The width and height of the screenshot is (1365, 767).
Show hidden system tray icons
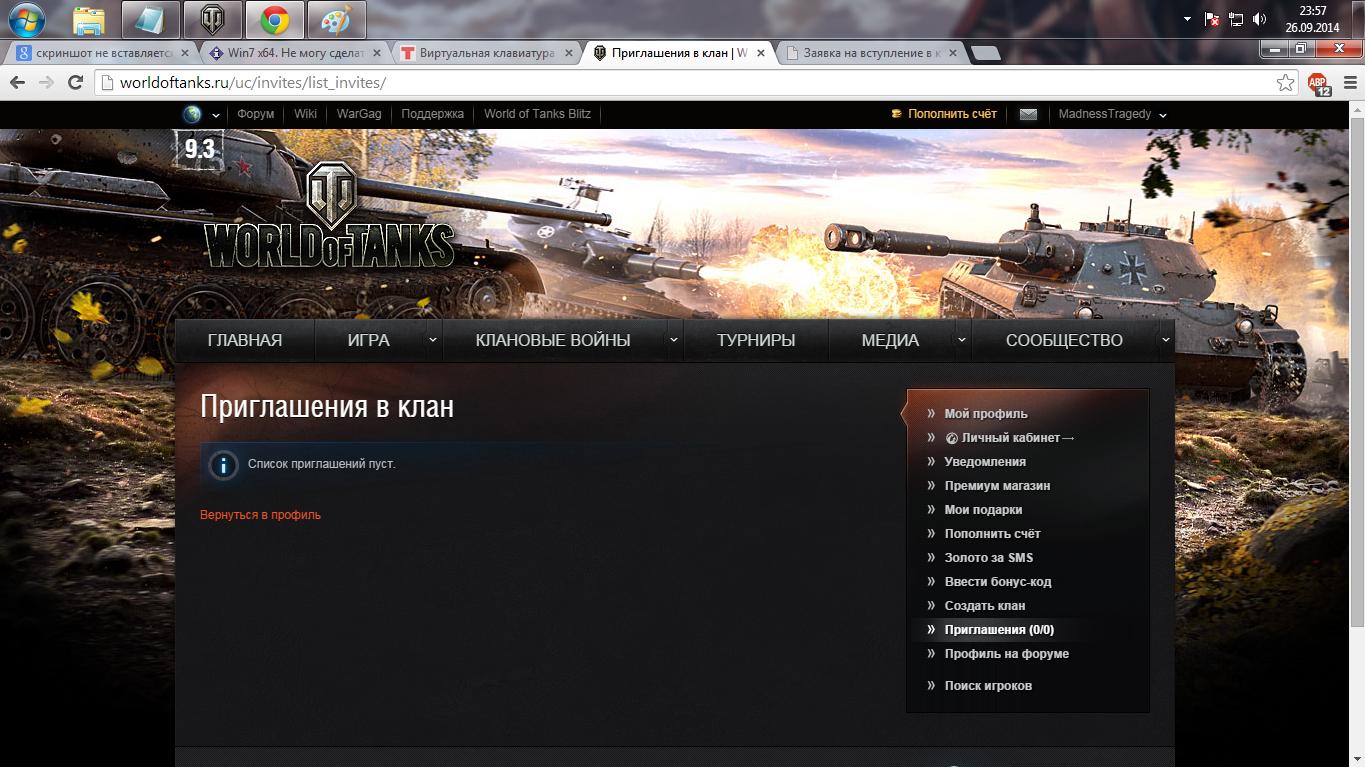(x=1187, y=19)
